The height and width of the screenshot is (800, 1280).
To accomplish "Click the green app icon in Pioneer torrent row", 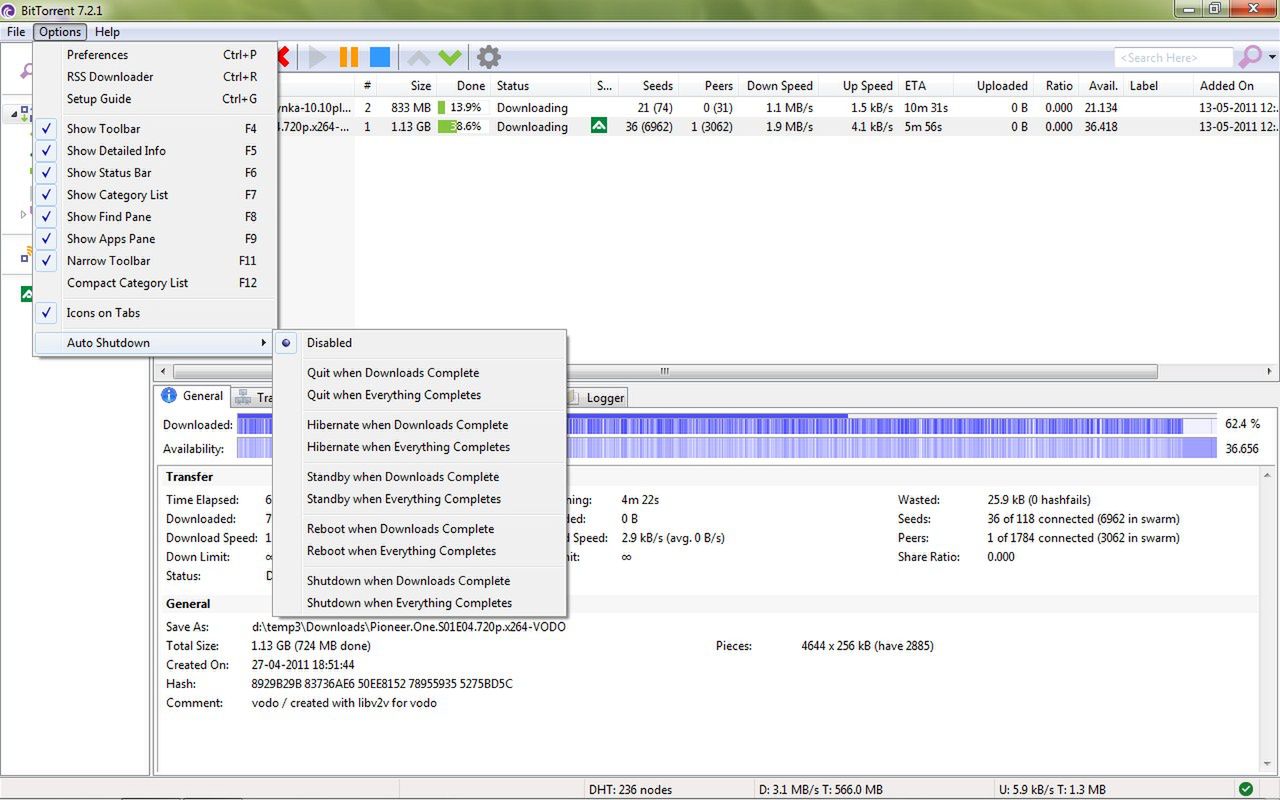I will coord(599,126).
